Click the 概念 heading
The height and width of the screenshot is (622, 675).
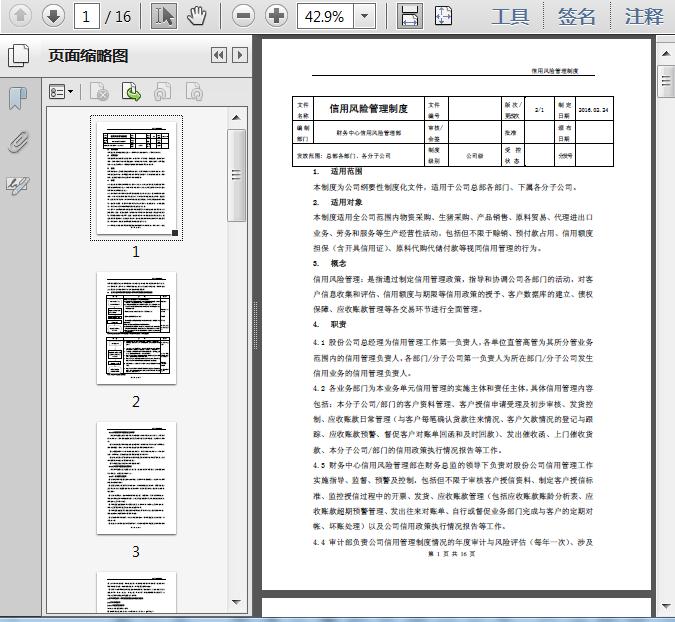click(338, 263)
